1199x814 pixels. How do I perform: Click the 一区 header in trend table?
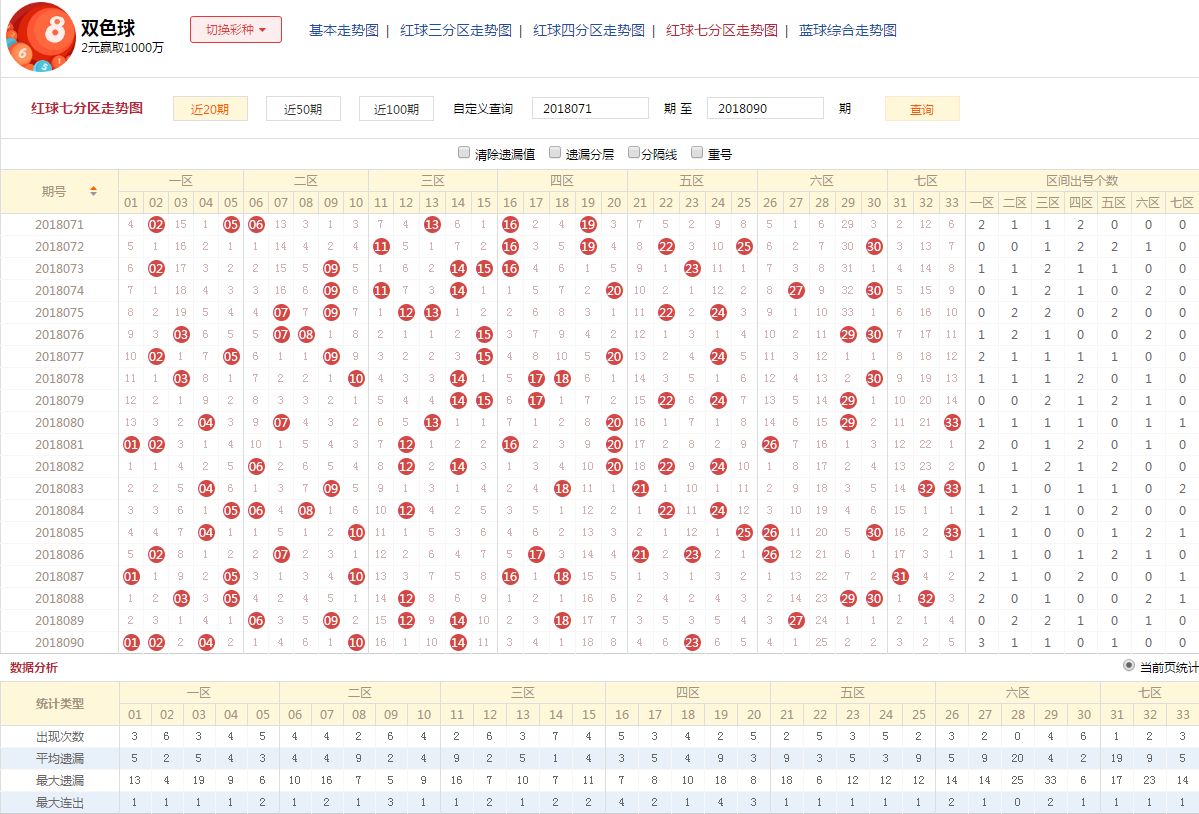(x=181, y=180)
